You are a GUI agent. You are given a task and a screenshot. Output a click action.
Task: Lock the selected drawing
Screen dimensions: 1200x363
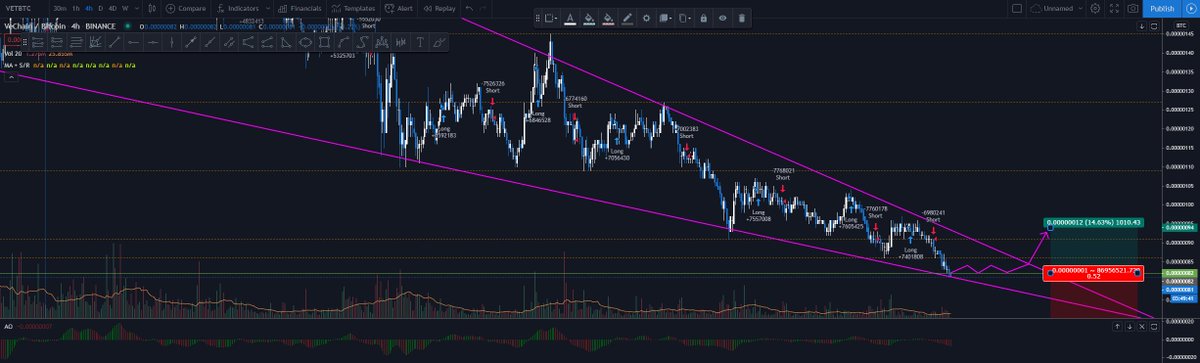click(x=704, y=18)
